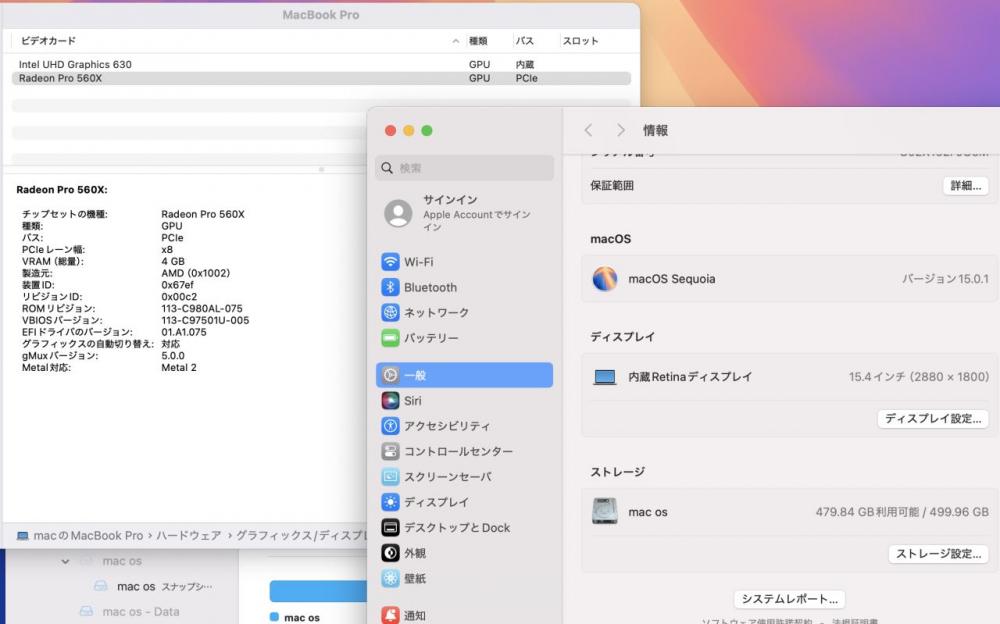1000x624 pixels.
Task: Click the search magnifier icon
Action: 386,168
